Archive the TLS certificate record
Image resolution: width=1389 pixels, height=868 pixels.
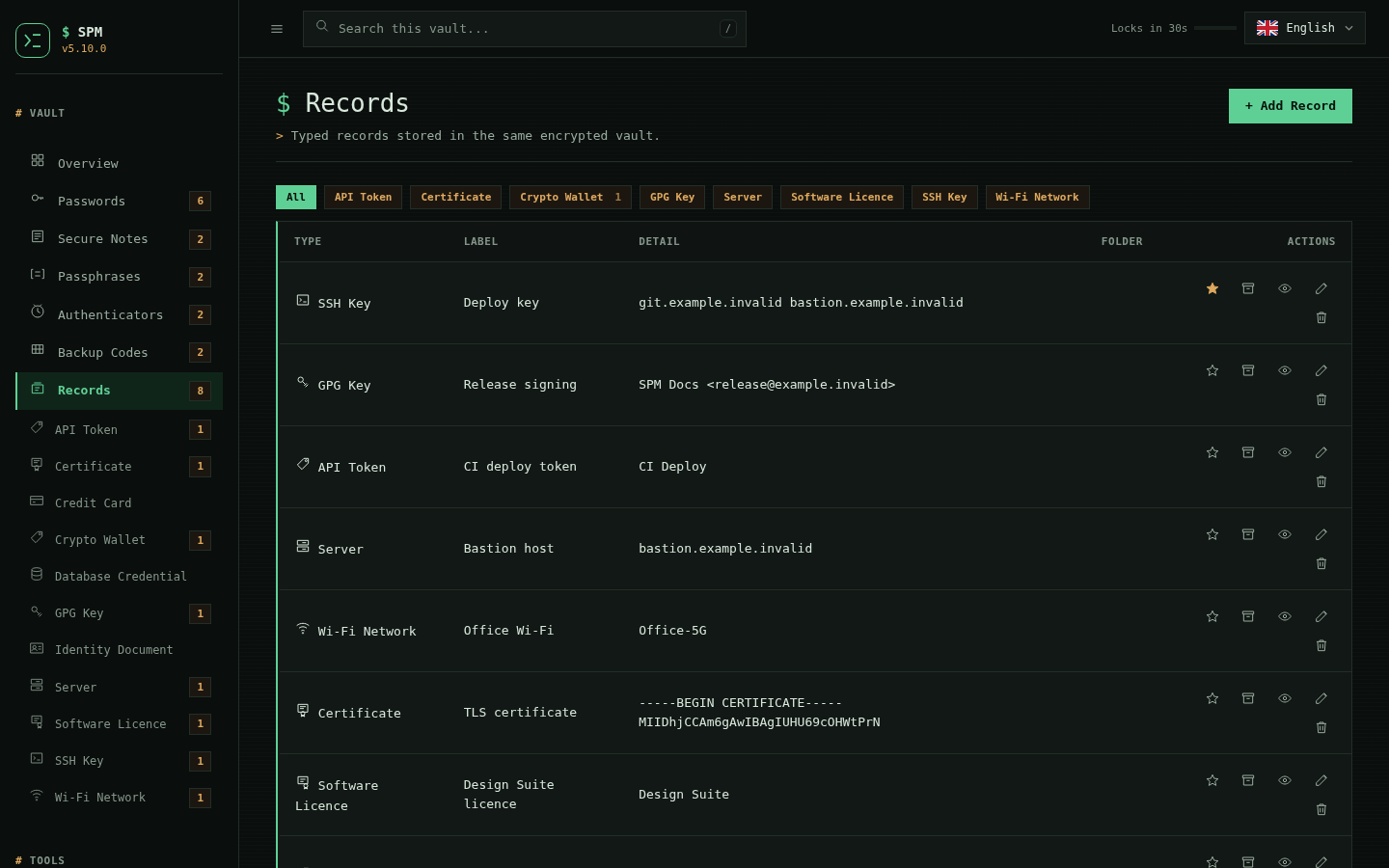[x=1248, y=698]
